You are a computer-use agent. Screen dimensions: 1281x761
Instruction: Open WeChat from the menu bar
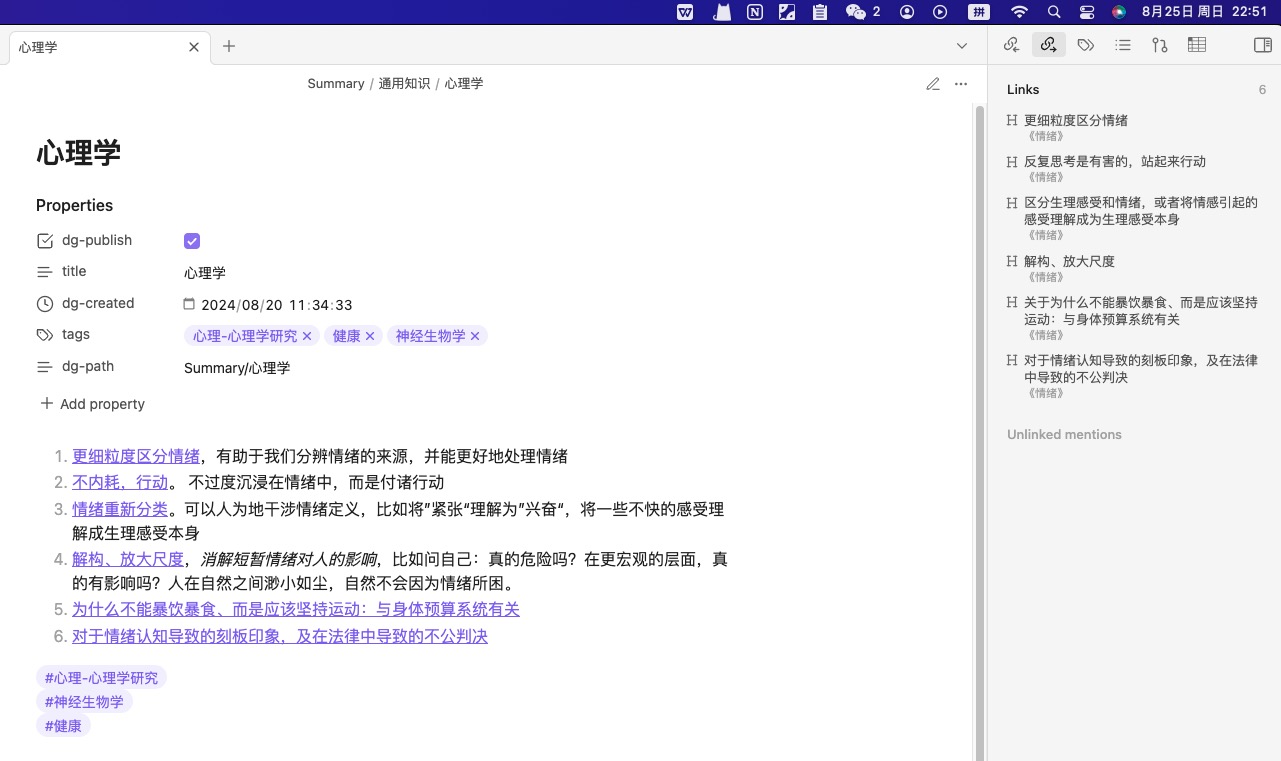(x=855, y=12)
